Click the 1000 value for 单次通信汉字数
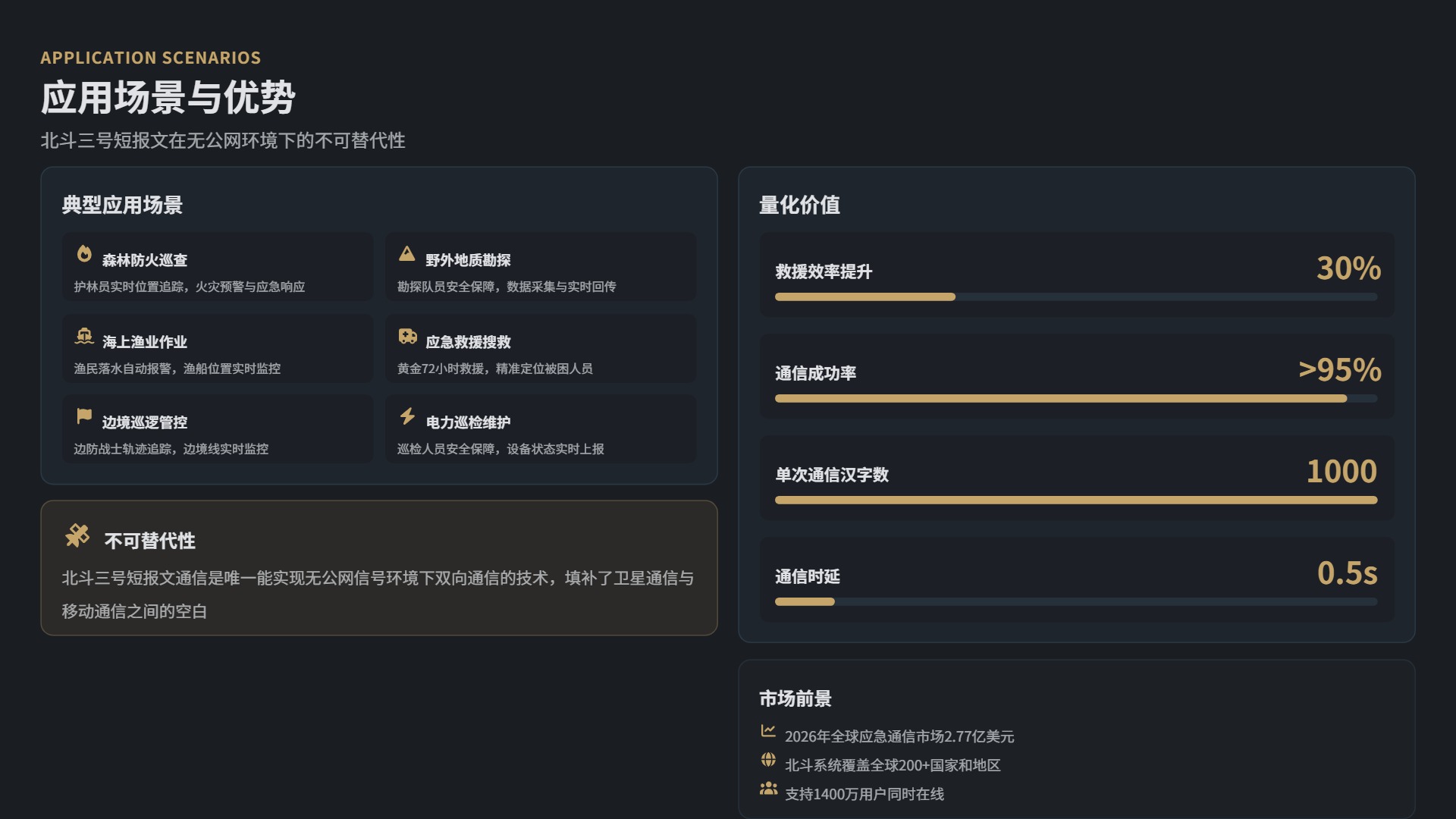 coord(1341,472)
